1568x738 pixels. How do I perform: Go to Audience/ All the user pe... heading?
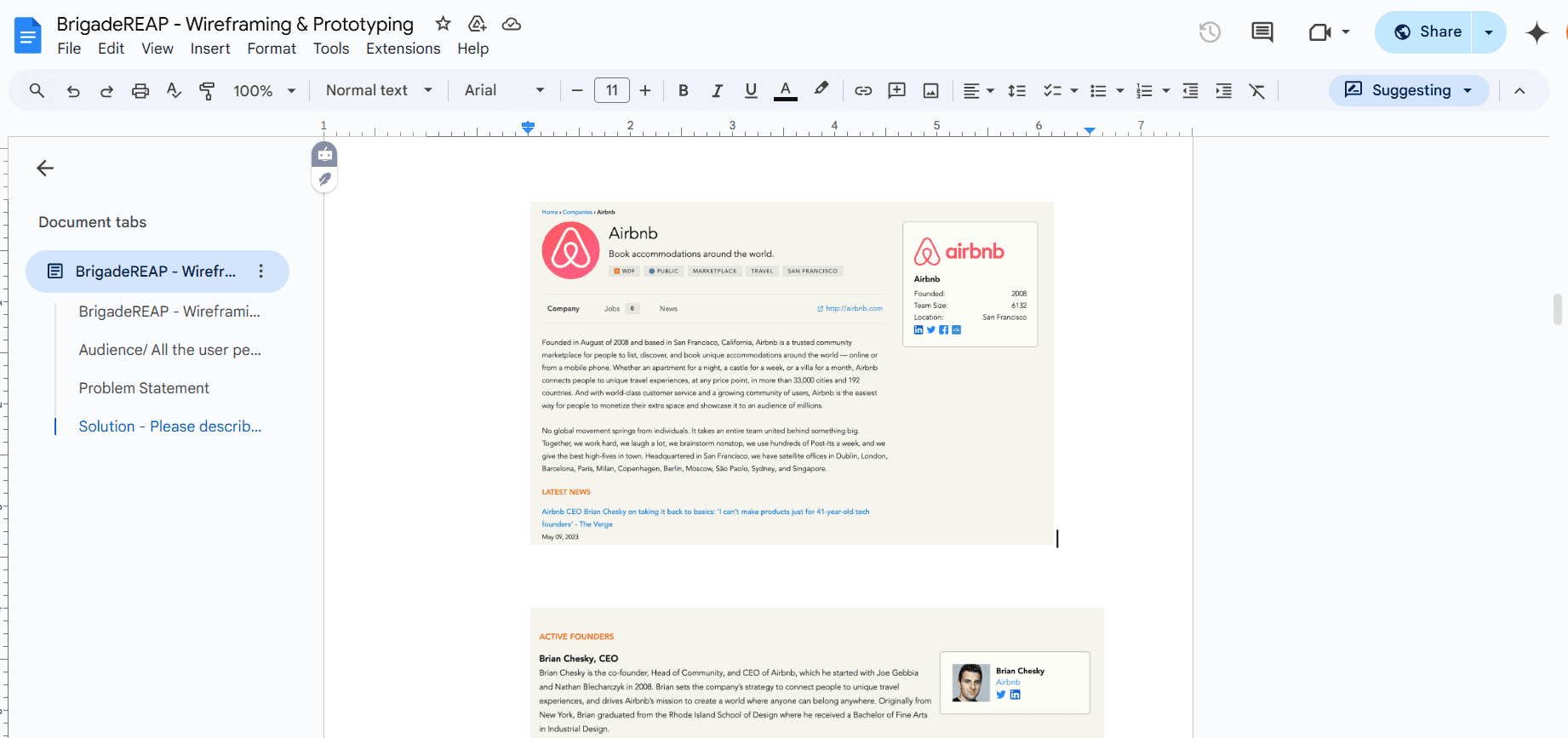point(170,350)
